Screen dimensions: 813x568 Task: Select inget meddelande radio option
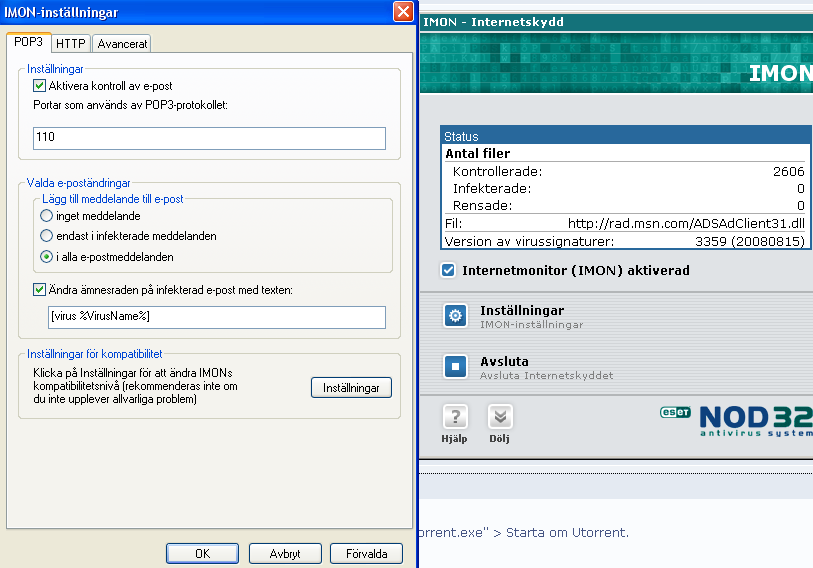point(47,216)
